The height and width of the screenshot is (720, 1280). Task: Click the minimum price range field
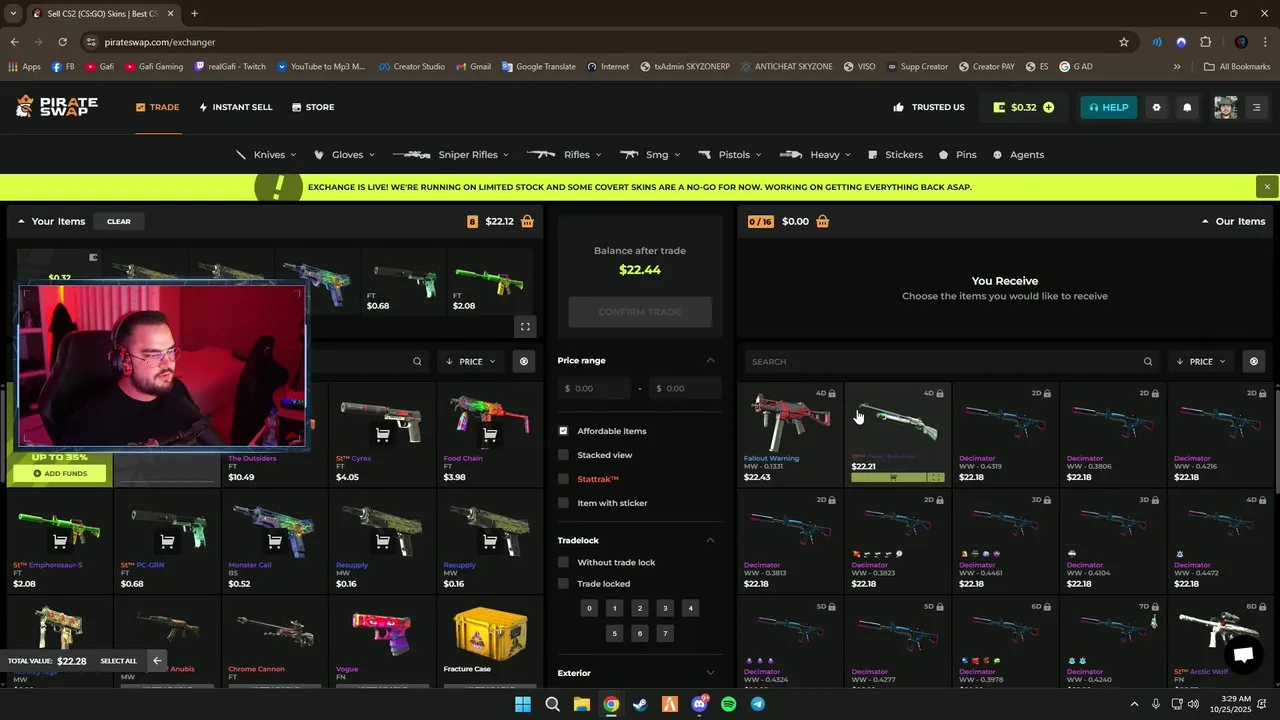pos(592,388)
